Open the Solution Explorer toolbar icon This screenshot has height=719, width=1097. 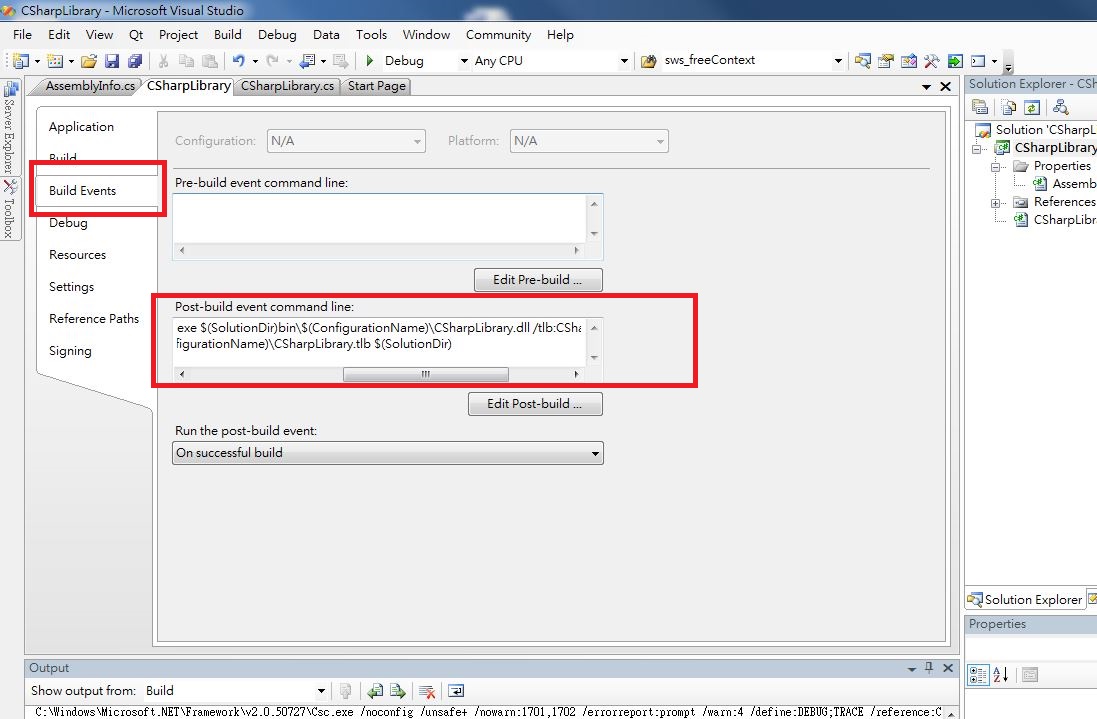pos(863,61)
